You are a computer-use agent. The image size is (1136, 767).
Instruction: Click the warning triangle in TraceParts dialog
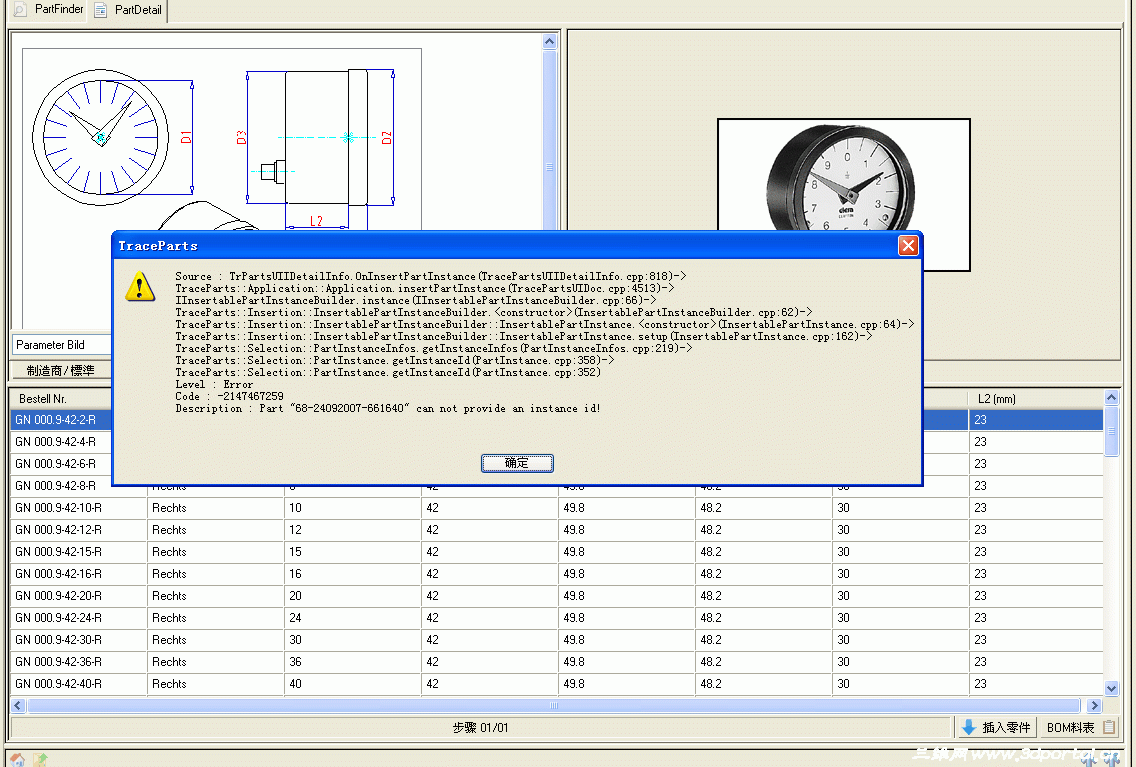point(140,287)
